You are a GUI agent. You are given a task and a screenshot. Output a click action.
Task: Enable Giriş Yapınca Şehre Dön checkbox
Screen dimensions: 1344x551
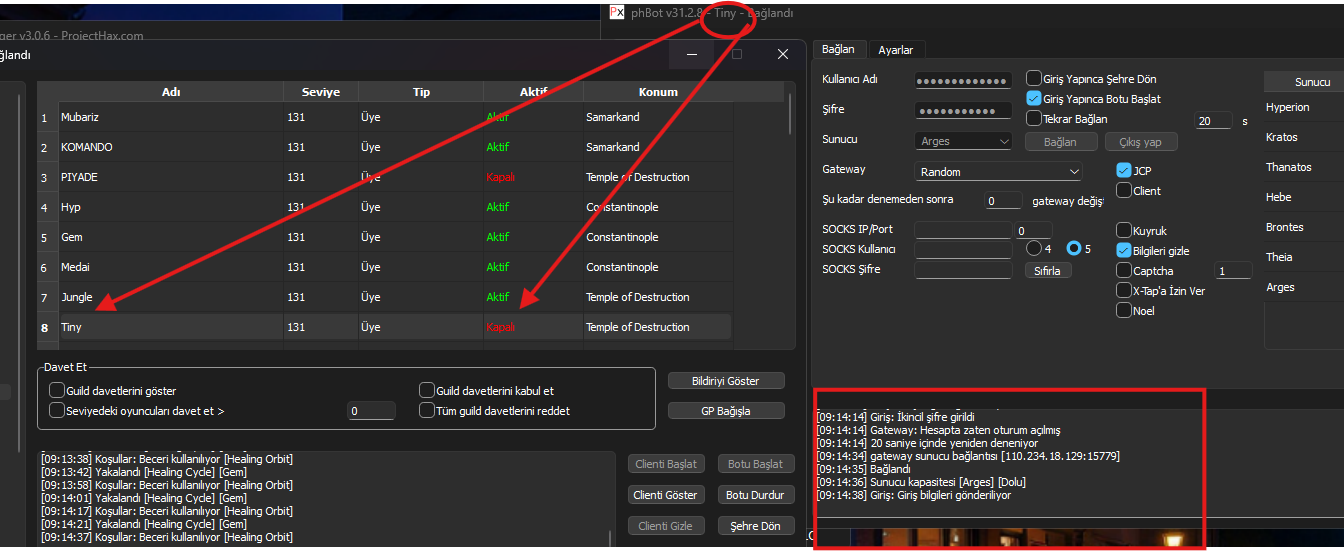(1035, 79)
